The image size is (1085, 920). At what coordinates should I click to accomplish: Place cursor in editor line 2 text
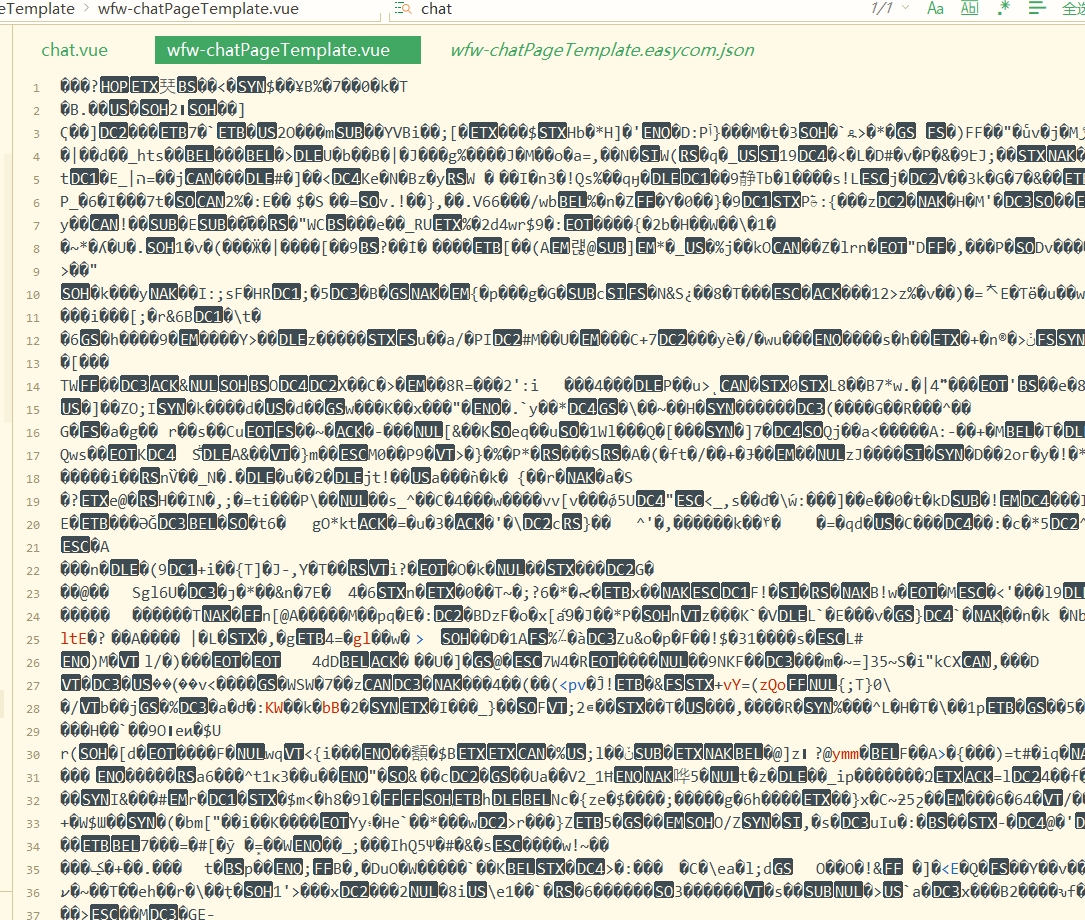pos(153,109)
